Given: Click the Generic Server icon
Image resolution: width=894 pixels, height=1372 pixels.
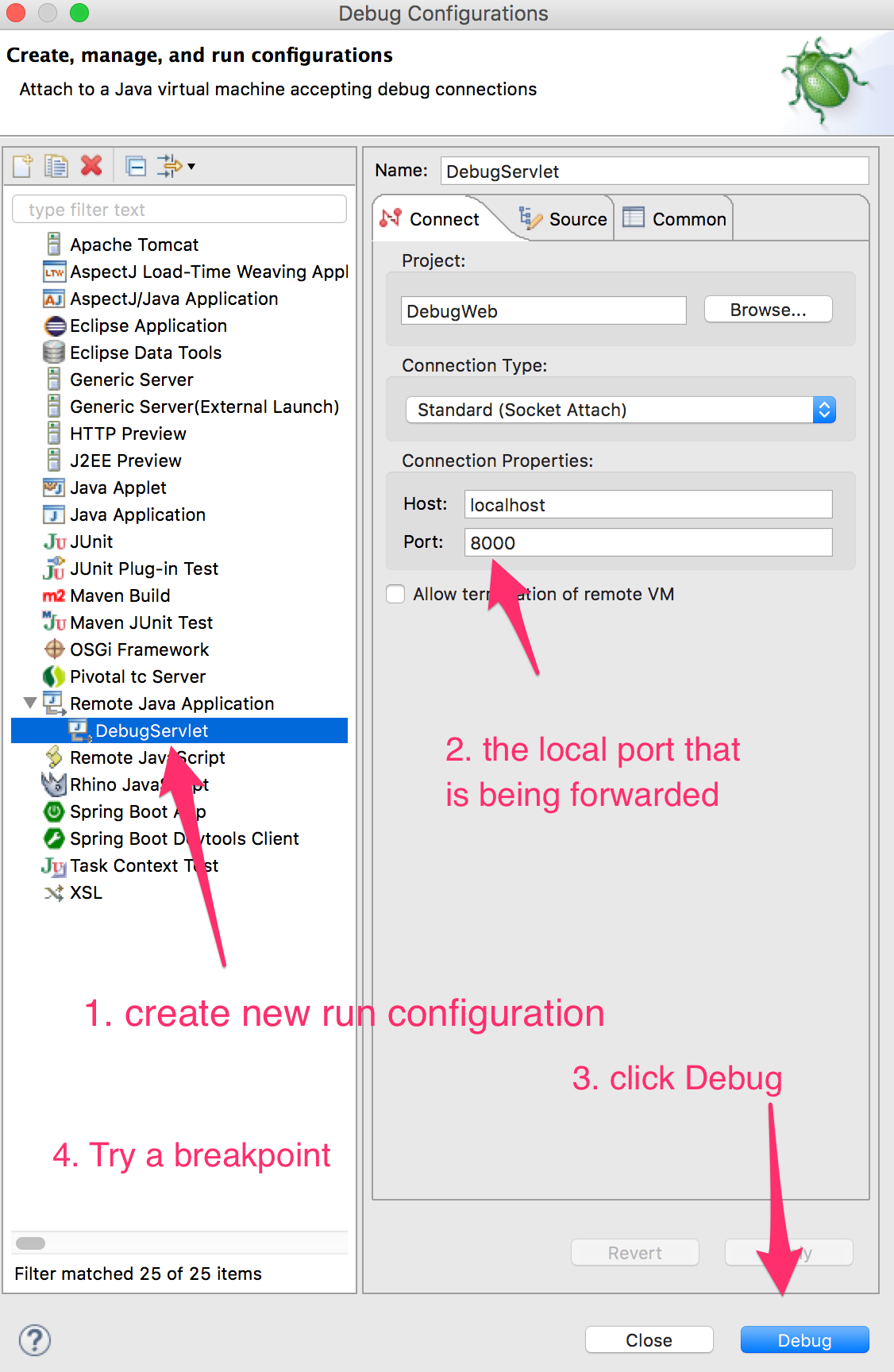Looking at the screenshot, I should click(x=54, y=379).
